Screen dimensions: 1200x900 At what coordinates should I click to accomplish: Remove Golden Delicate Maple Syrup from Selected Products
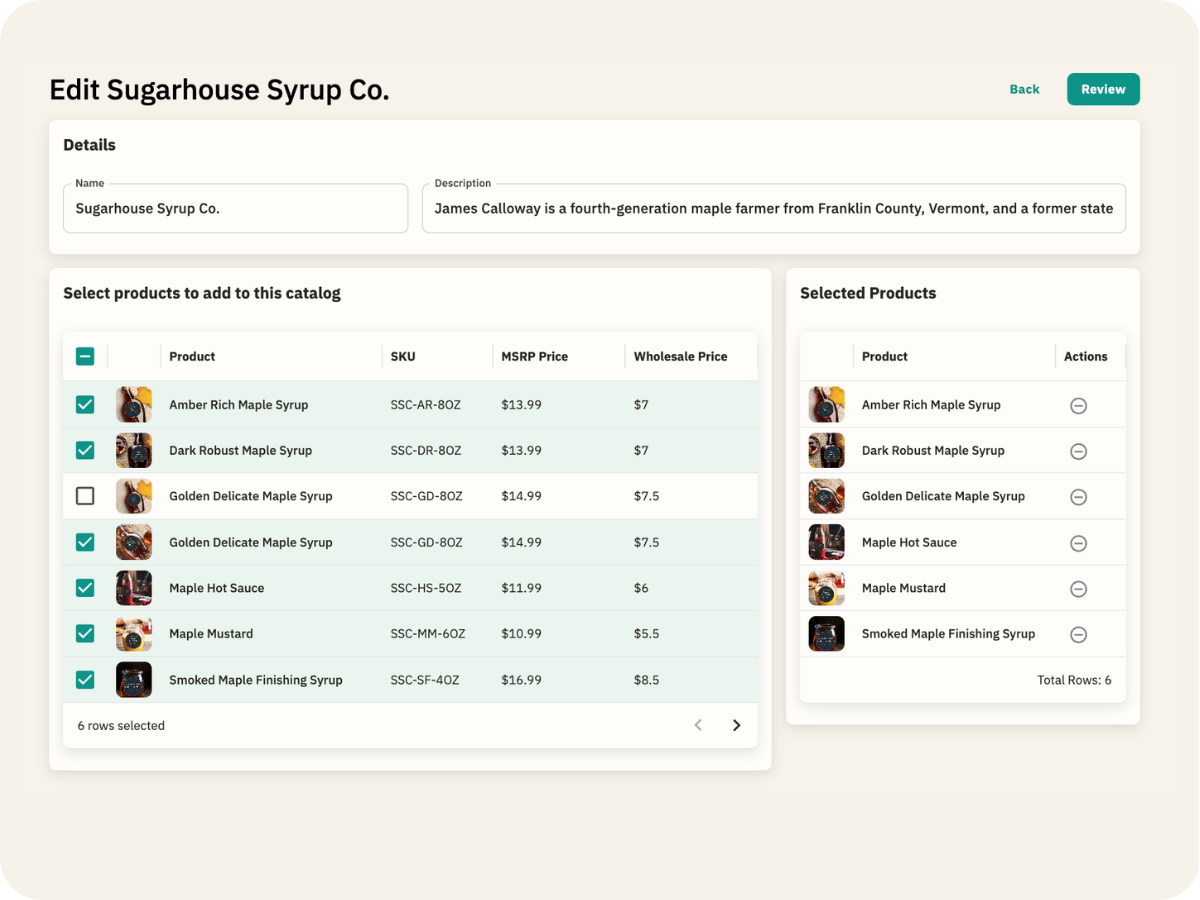point(1078,497)
